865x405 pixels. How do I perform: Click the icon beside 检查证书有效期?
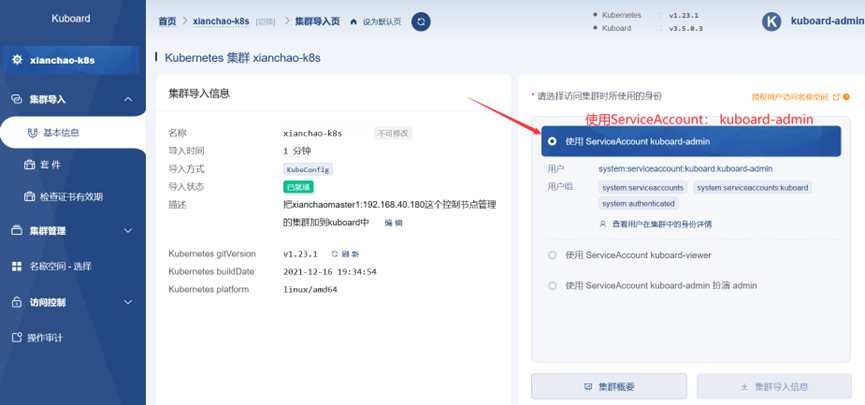(x=29, y=197)
